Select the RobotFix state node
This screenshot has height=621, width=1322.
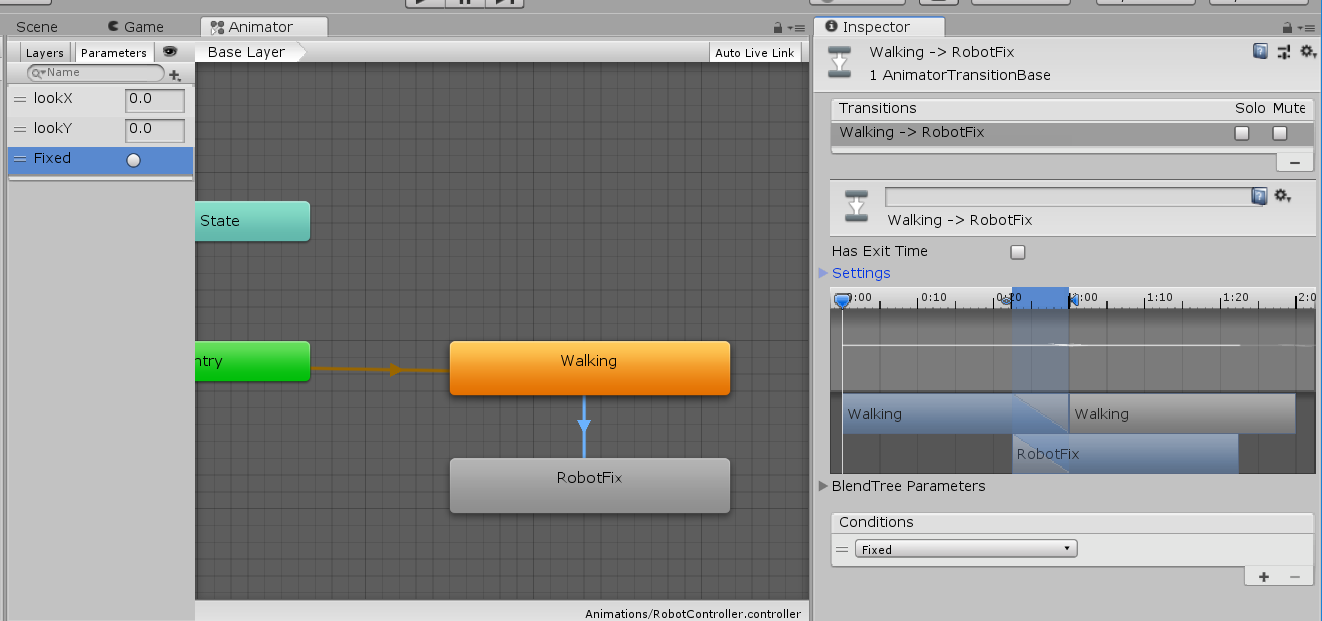[x=589, y=485]
